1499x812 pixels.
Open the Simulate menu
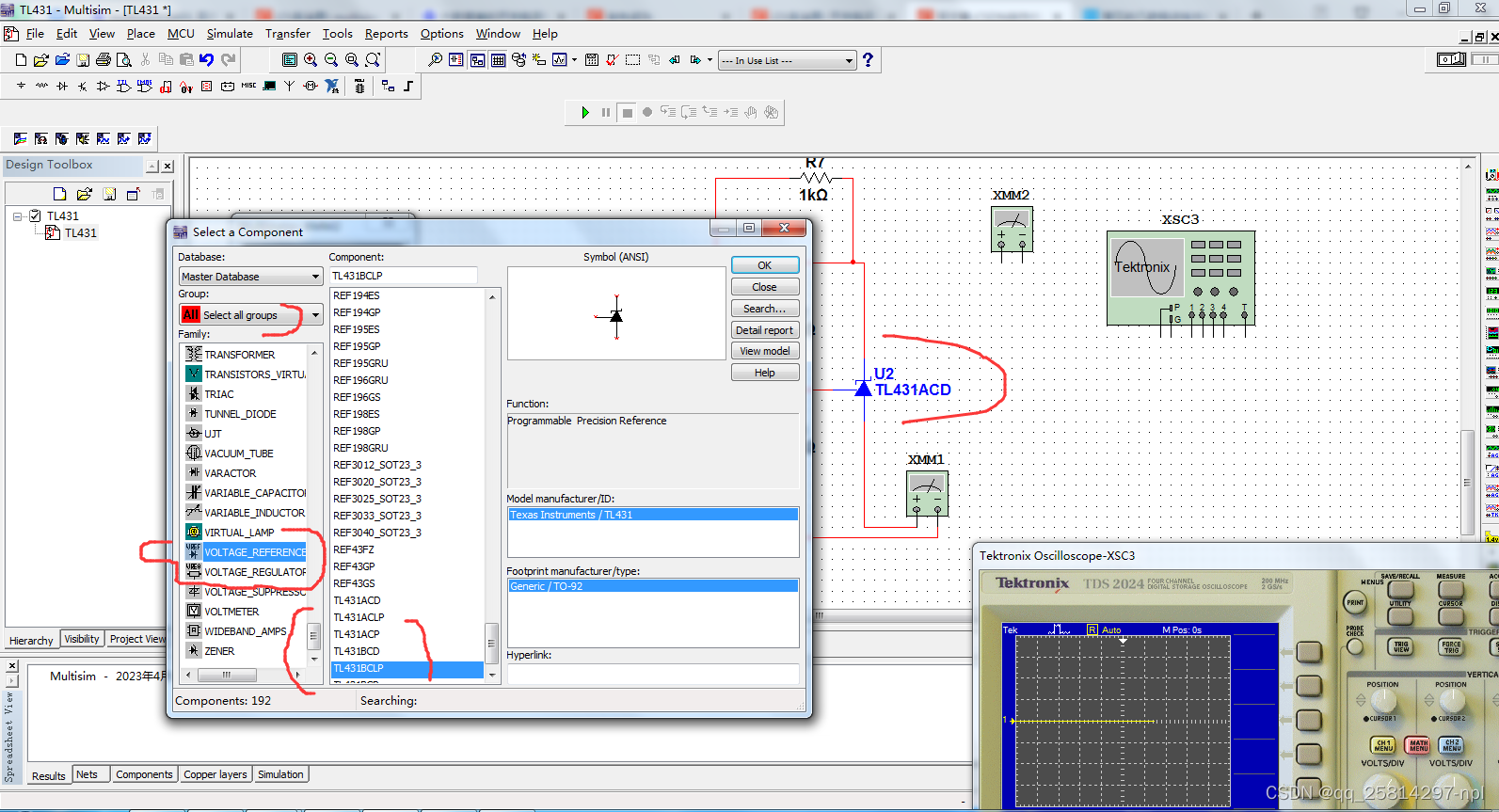click(230, 34)
